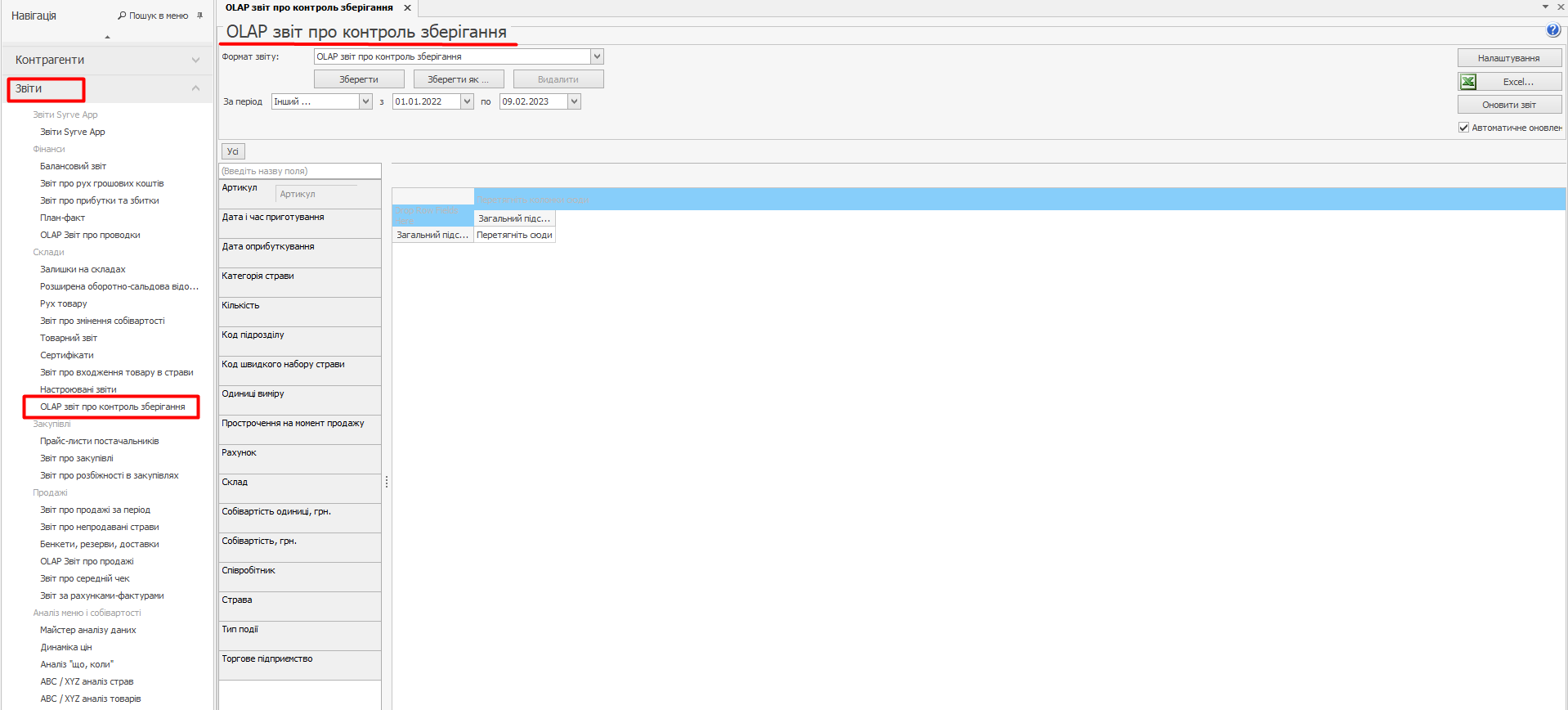Viewport: 1568px width, 710px height.
Task: Click the Введіть назву поля search field
Action: point(299,171)
